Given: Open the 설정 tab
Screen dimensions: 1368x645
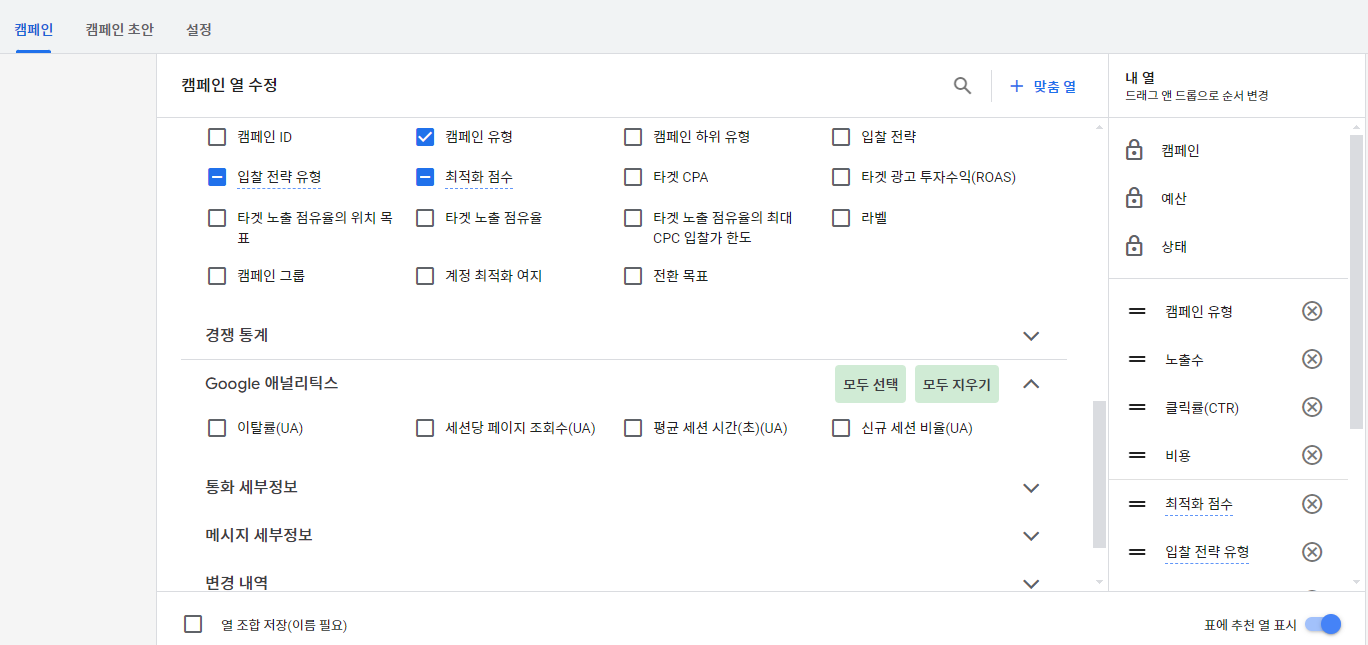Looking at the screenshot, I should tap(199, 30).
